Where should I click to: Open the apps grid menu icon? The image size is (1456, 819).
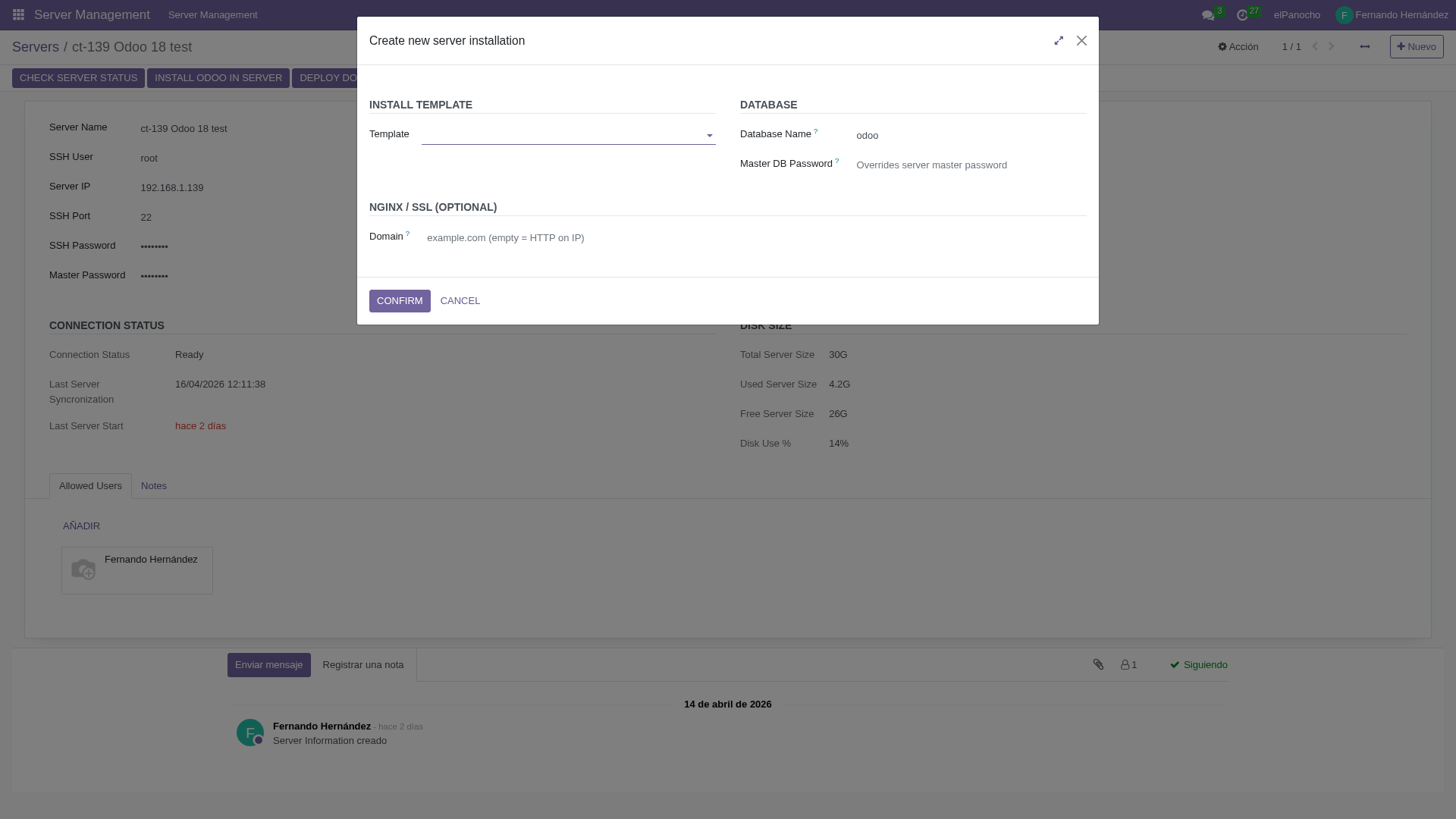pos(18,15)
